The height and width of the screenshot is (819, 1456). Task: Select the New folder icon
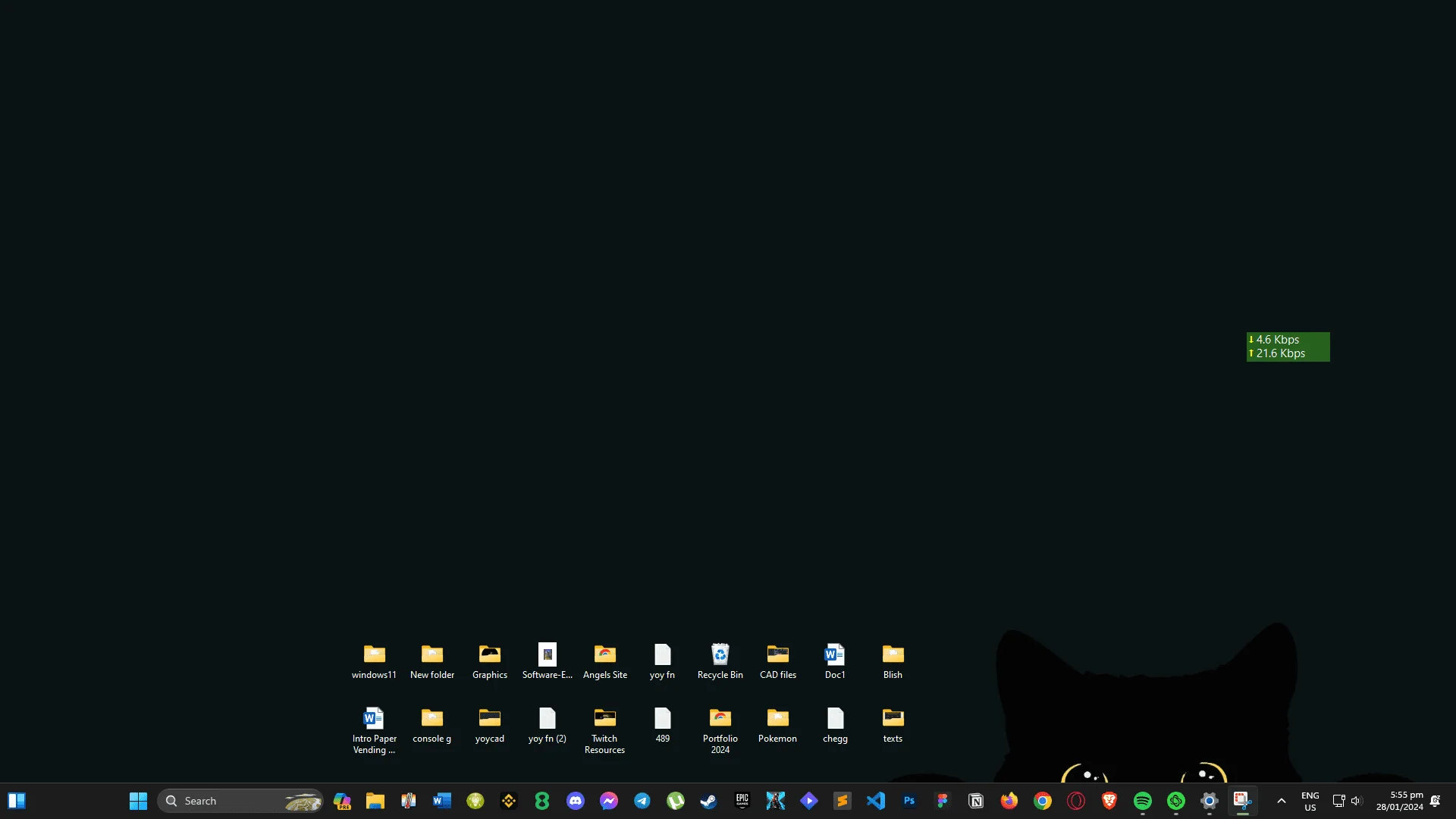pos(432,661)
